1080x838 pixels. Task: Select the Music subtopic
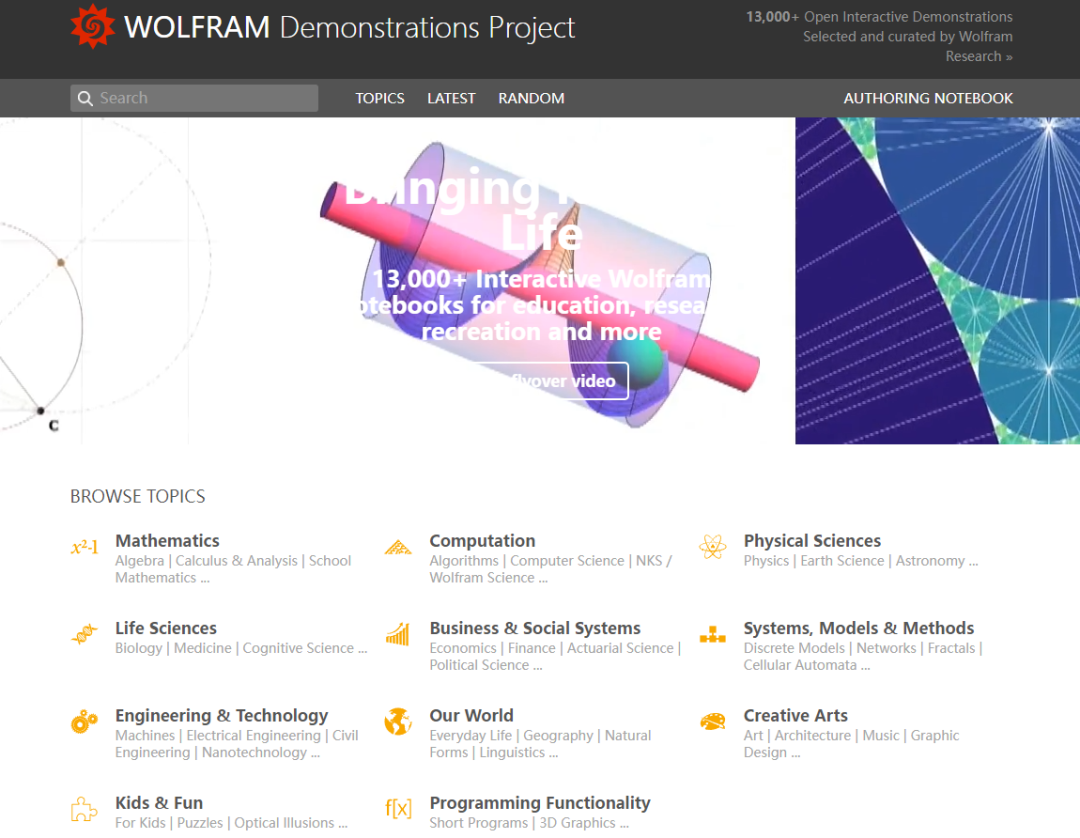[x=881, y=735]
